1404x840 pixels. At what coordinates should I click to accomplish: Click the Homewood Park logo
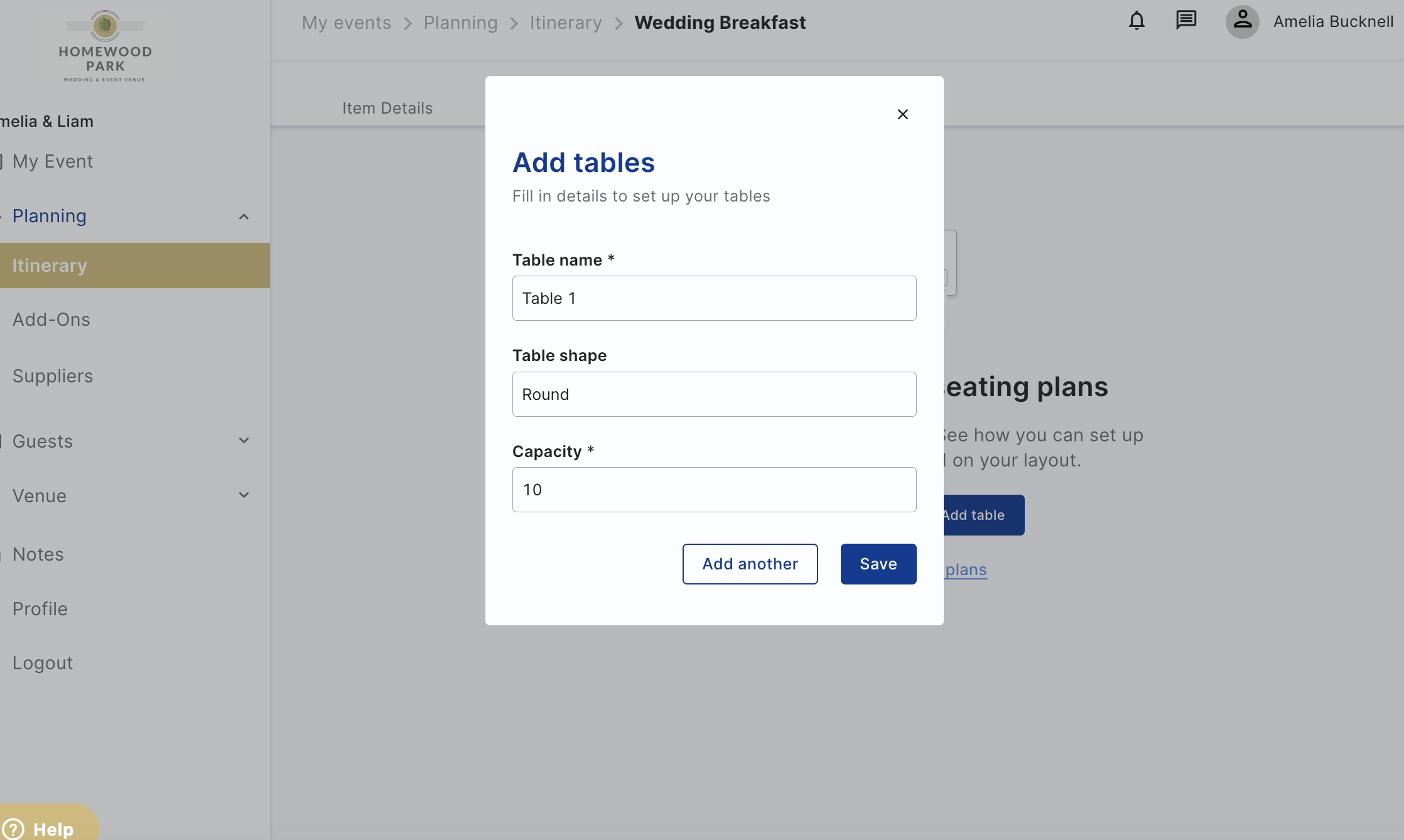(105, 46)
